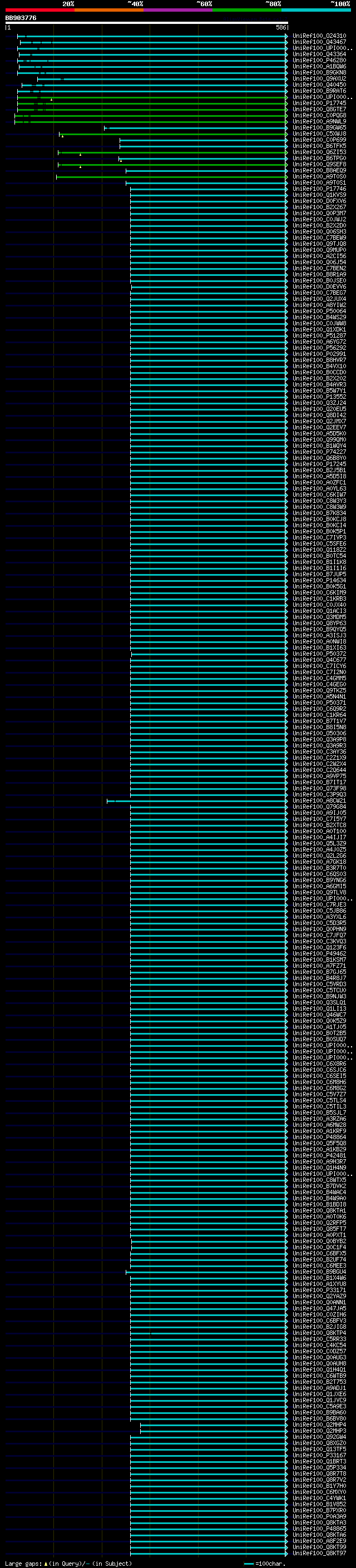Select label UniRef100_A9NWL9
The width and height of the screenshot is (356, 1568).
[x=319, y=121]
